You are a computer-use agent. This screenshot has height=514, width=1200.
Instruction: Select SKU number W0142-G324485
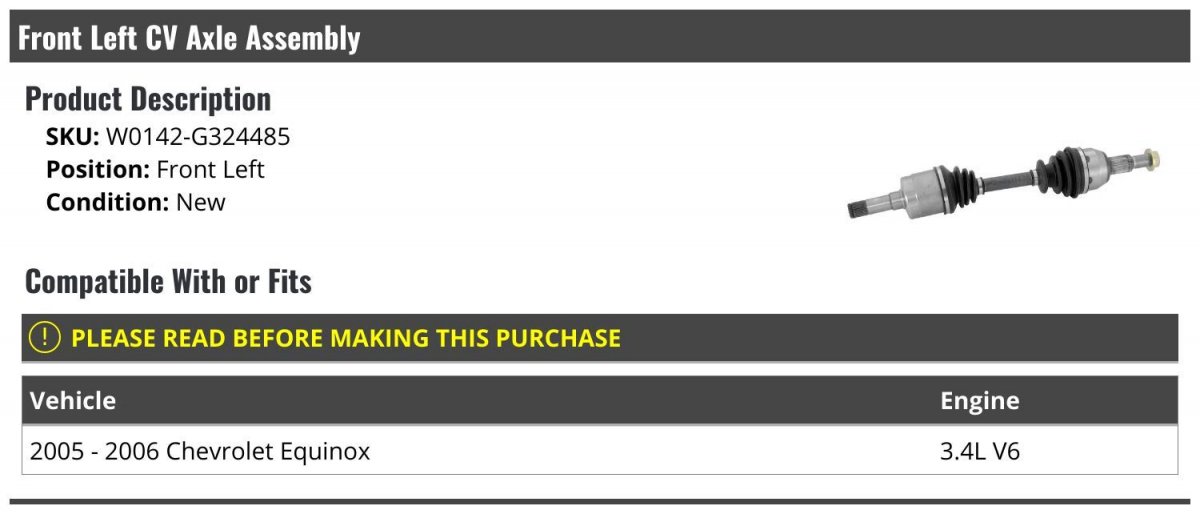click(x=198, y=137)
